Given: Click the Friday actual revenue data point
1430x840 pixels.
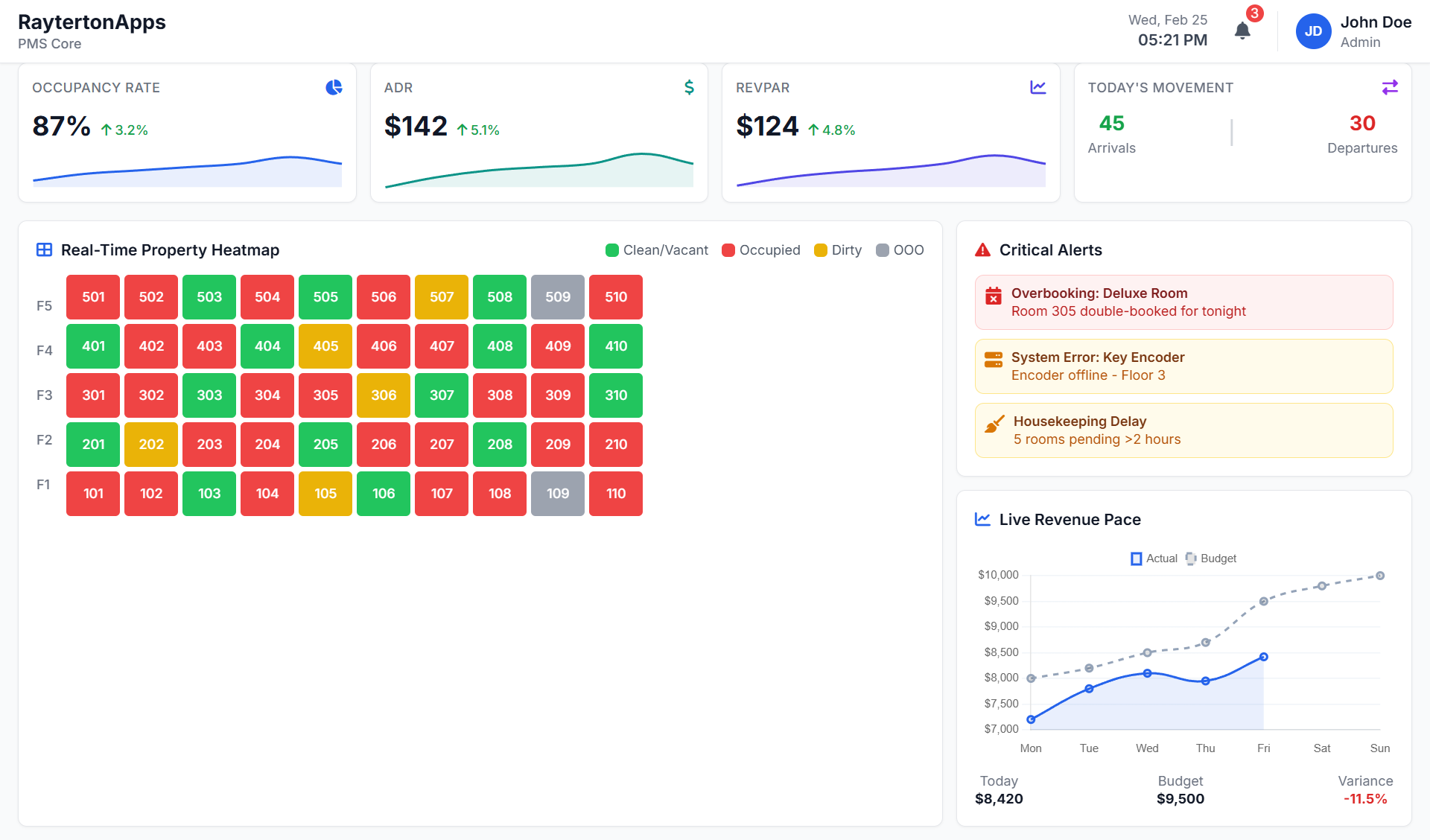Looking at the screenshot, I should pos(1263,657).
